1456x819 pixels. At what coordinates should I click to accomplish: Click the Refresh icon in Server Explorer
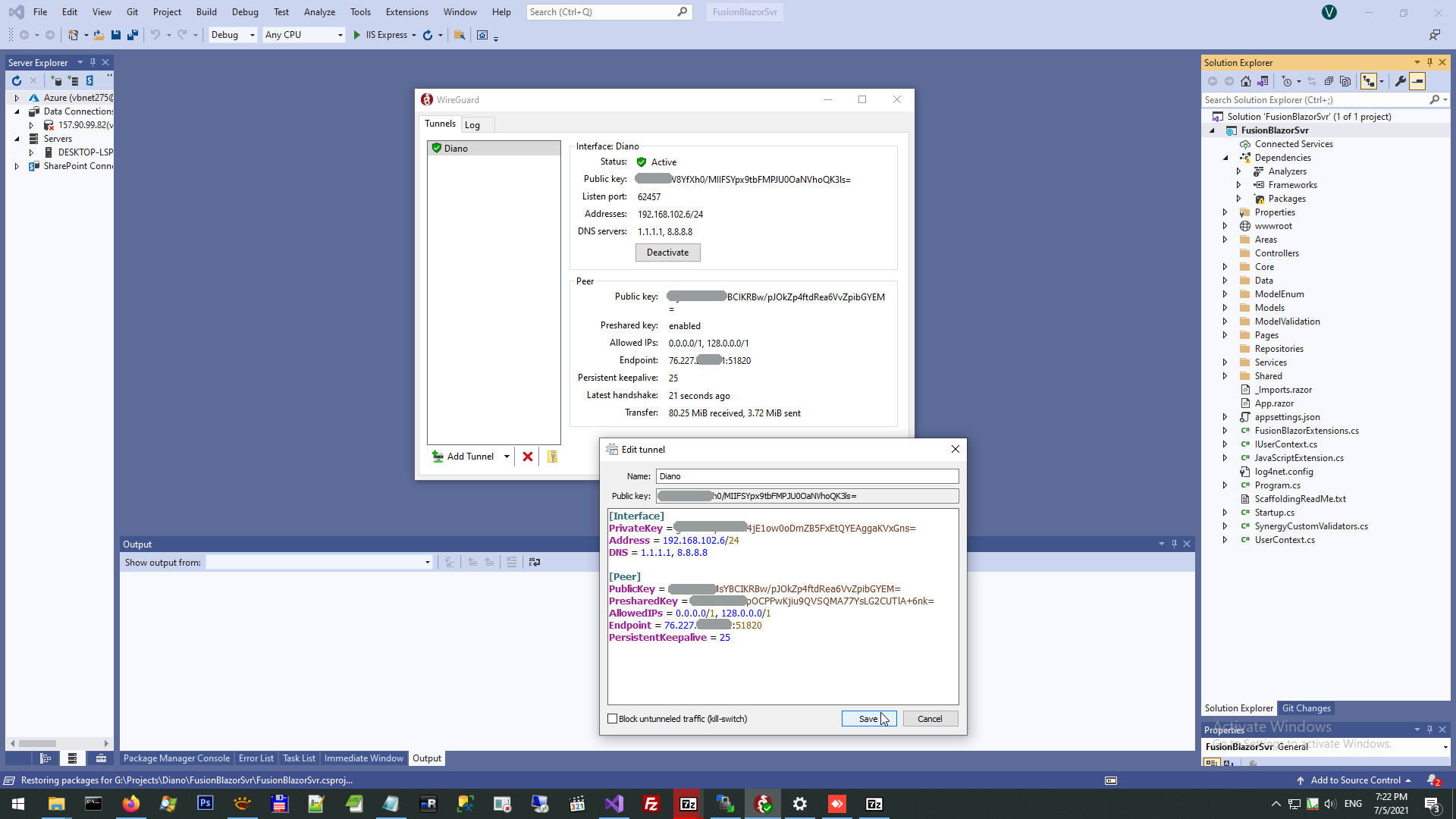click(x=17, y=80)
